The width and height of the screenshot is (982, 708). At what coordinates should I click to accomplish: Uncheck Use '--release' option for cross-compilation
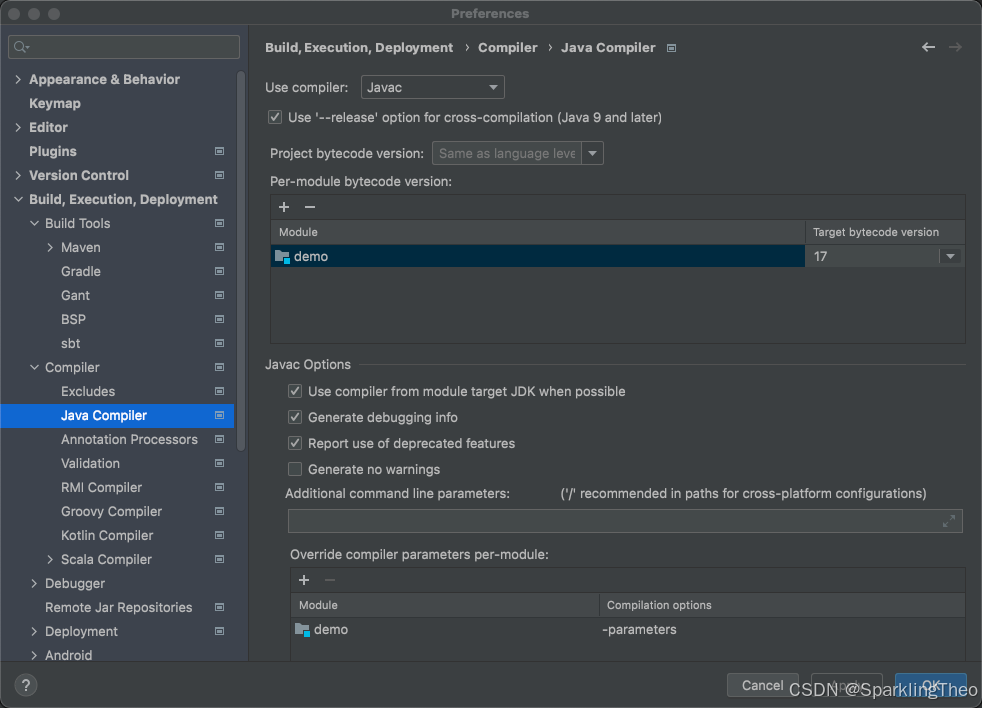tap(274, 117)
